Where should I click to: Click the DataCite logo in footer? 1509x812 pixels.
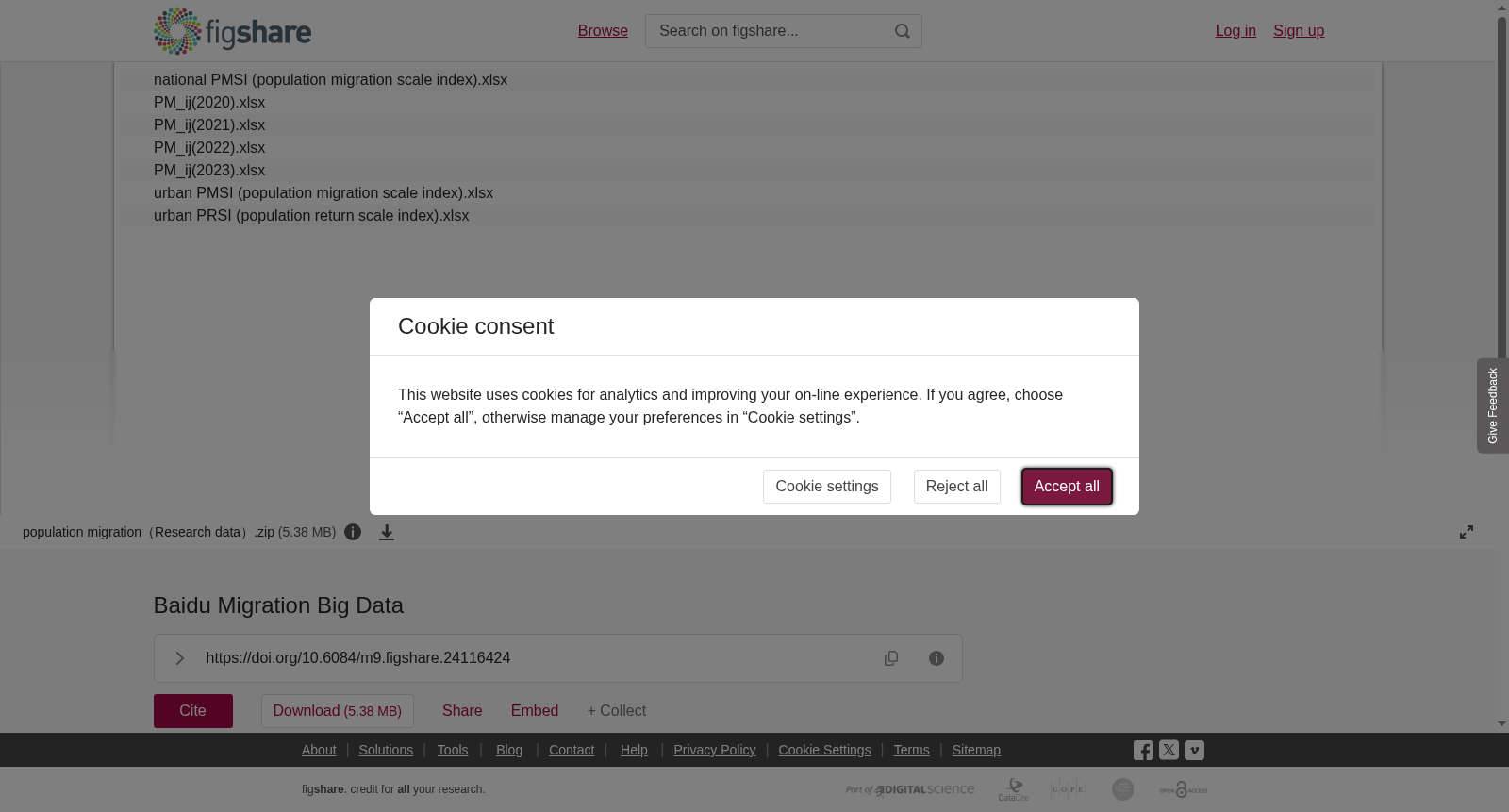coord(1014,789)
